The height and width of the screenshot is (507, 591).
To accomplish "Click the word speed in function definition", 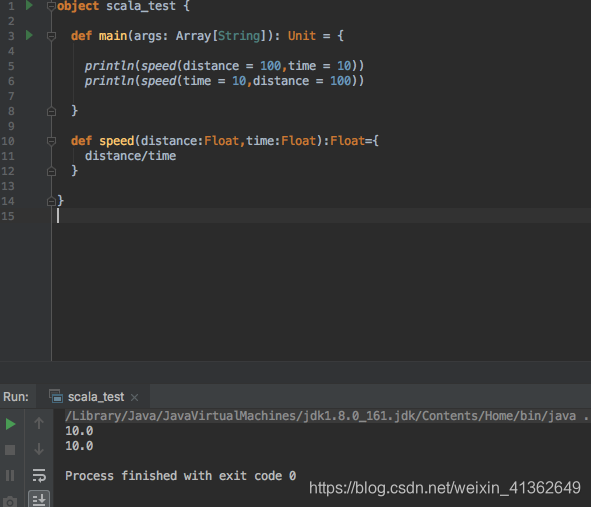I will pos(116,141).
